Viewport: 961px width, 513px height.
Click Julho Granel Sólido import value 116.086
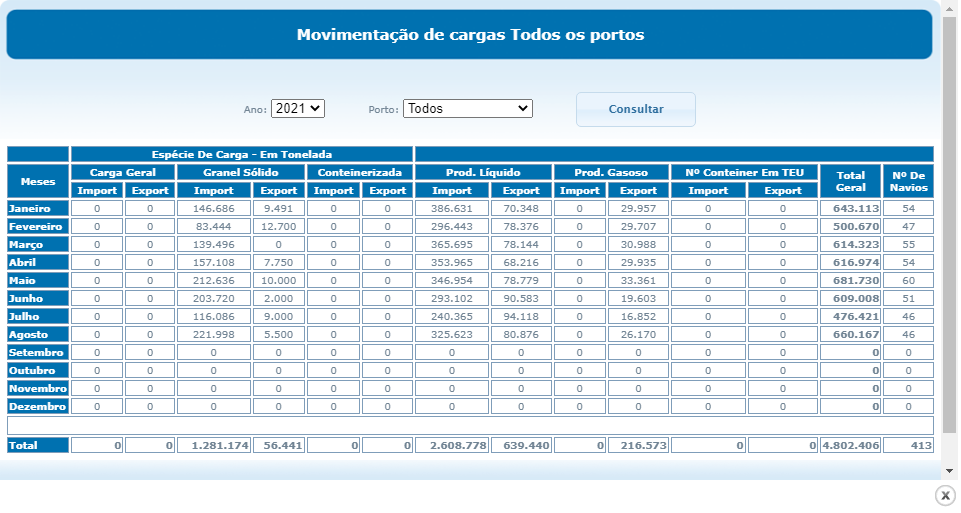(214, 316)
